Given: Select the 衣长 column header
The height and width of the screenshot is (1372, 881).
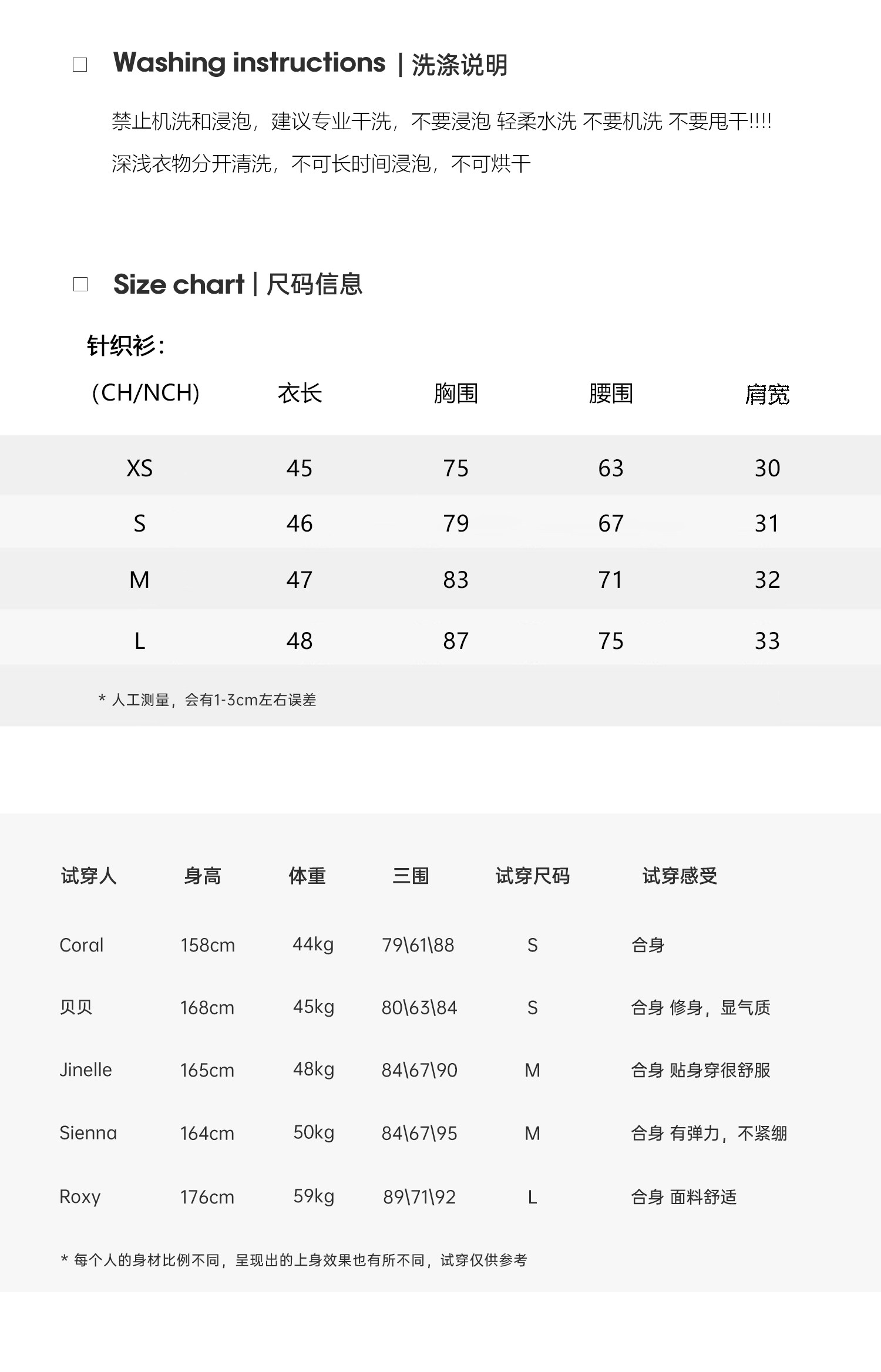Looking at the screenshot, I should tap(300, 394).
